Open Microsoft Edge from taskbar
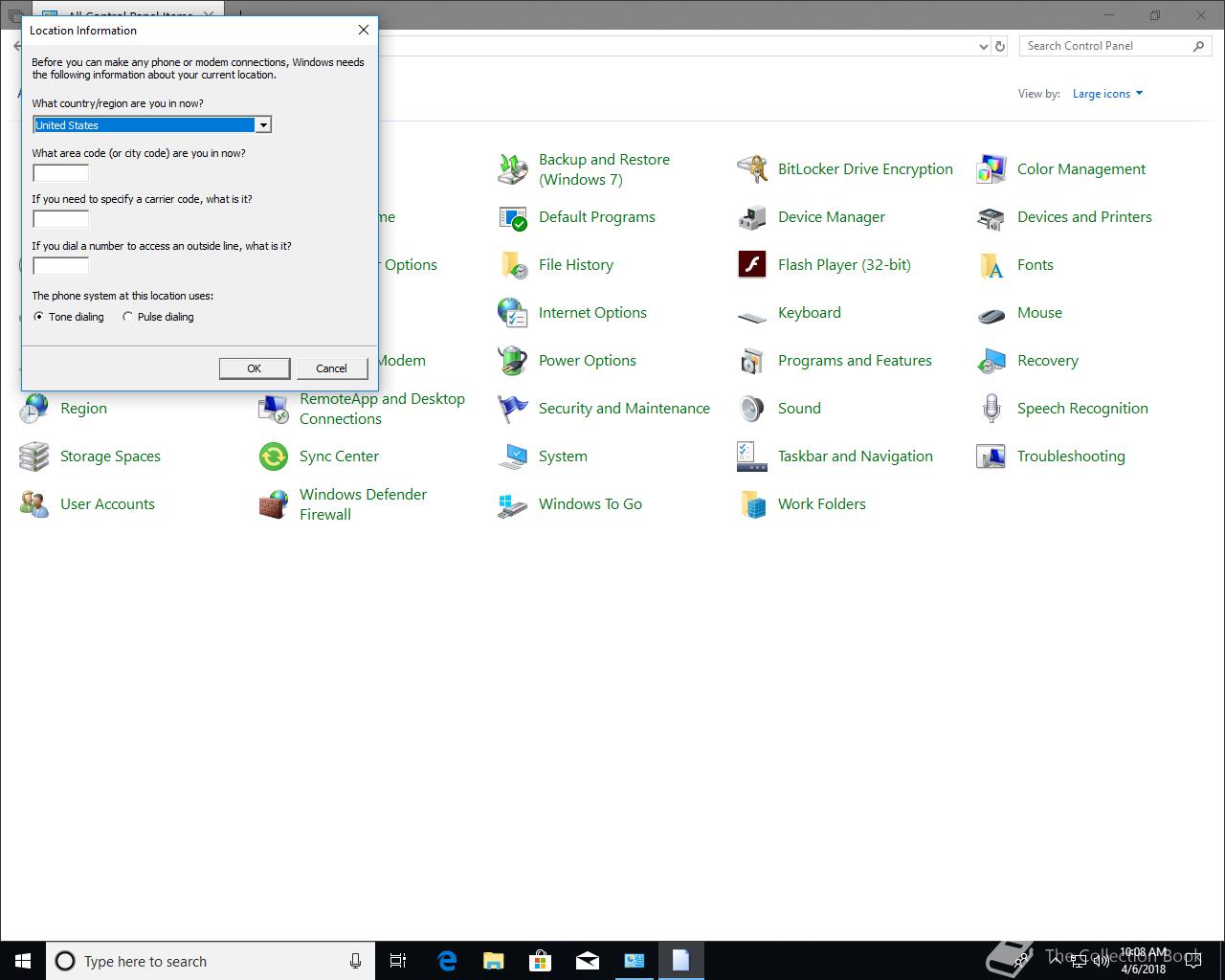The height and width of the screenshot is (980, 1225). 447,961
